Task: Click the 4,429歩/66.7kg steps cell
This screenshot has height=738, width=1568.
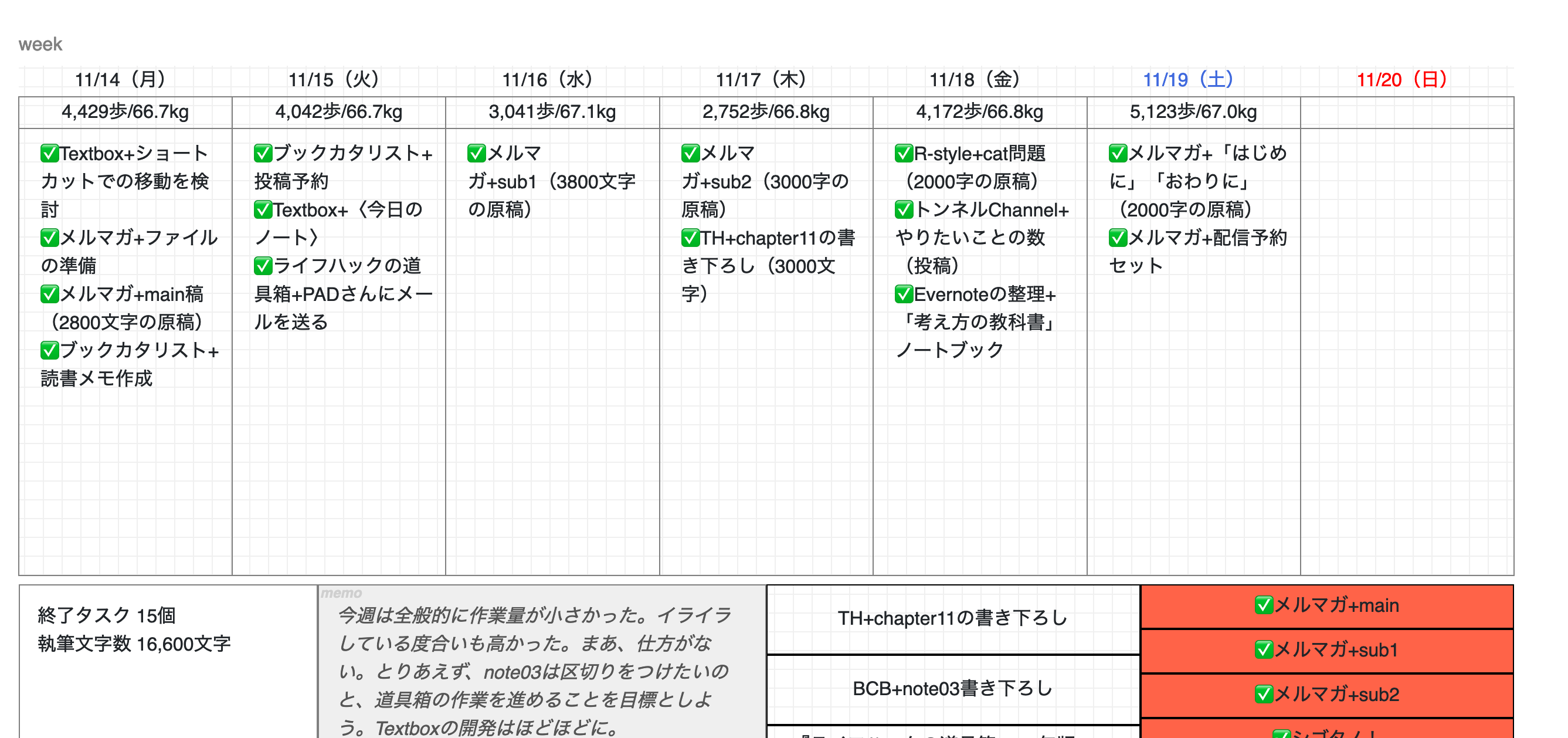Action: [x=125, y=112]
